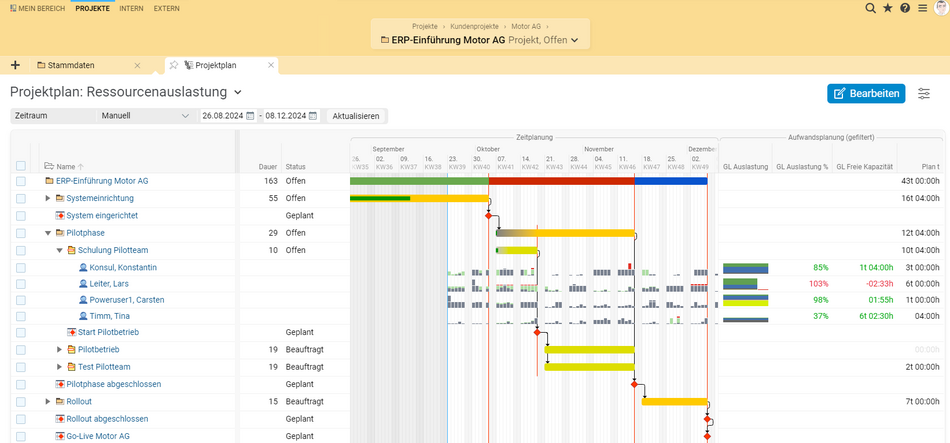Toggle the select-all checkbox in header
Viewport: 950px width, 443px height.
21,166
